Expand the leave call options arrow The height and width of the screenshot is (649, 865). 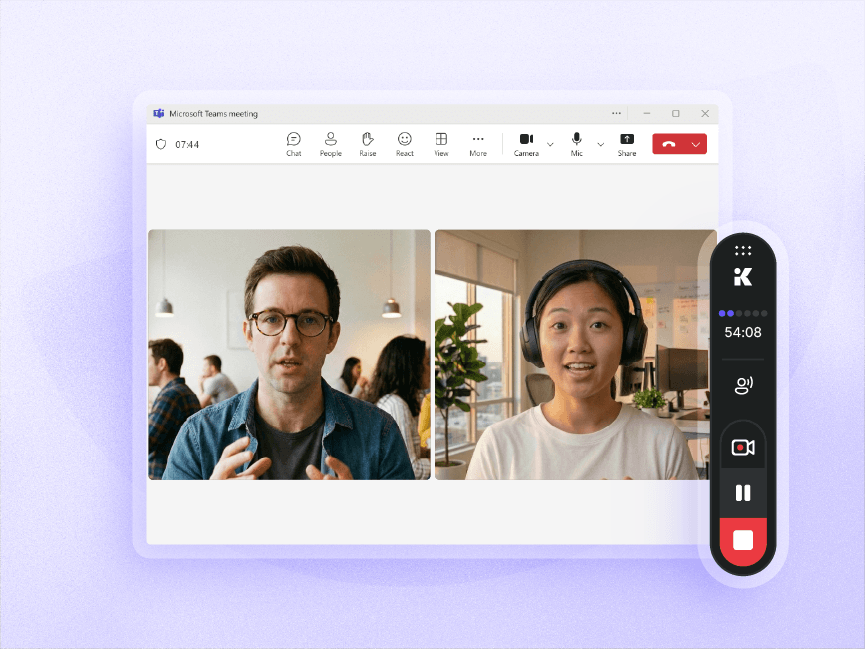[x=696, y=144]
